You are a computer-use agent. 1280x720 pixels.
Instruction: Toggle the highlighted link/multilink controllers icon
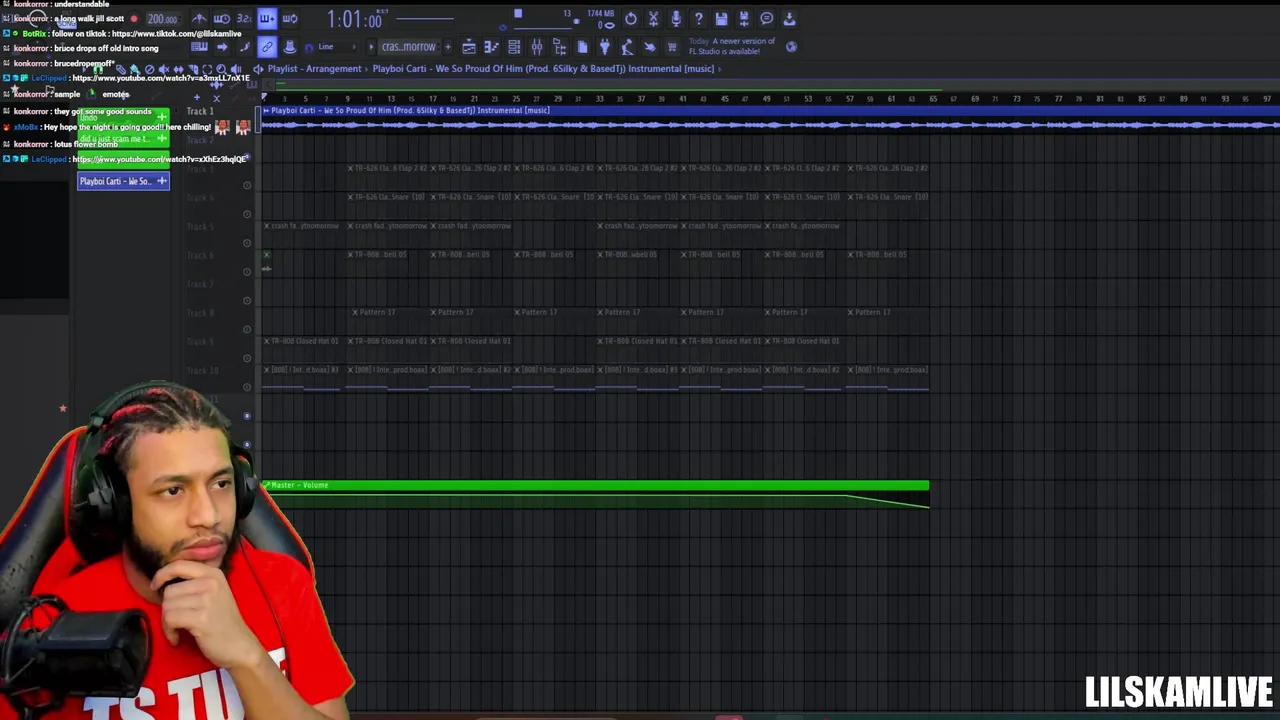coord(267,47)
